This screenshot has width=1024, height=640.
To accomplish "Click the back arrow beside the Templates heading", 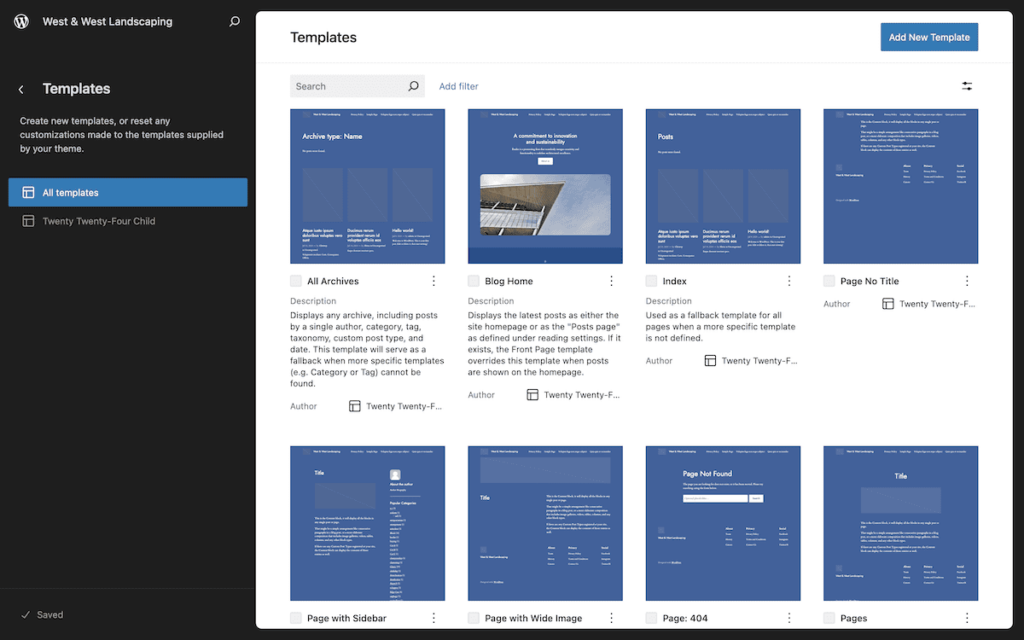I will pyautogui.click(x=20, y=88).
